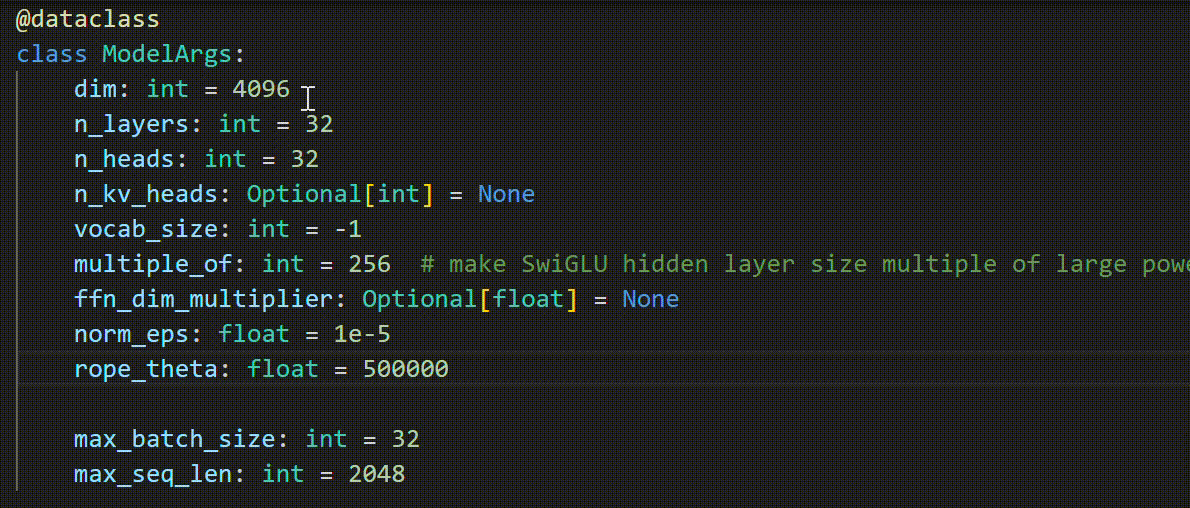Click the SwiGLU comment text
The height and width of the screenshot is (508, 1190).
click(804, 264)
